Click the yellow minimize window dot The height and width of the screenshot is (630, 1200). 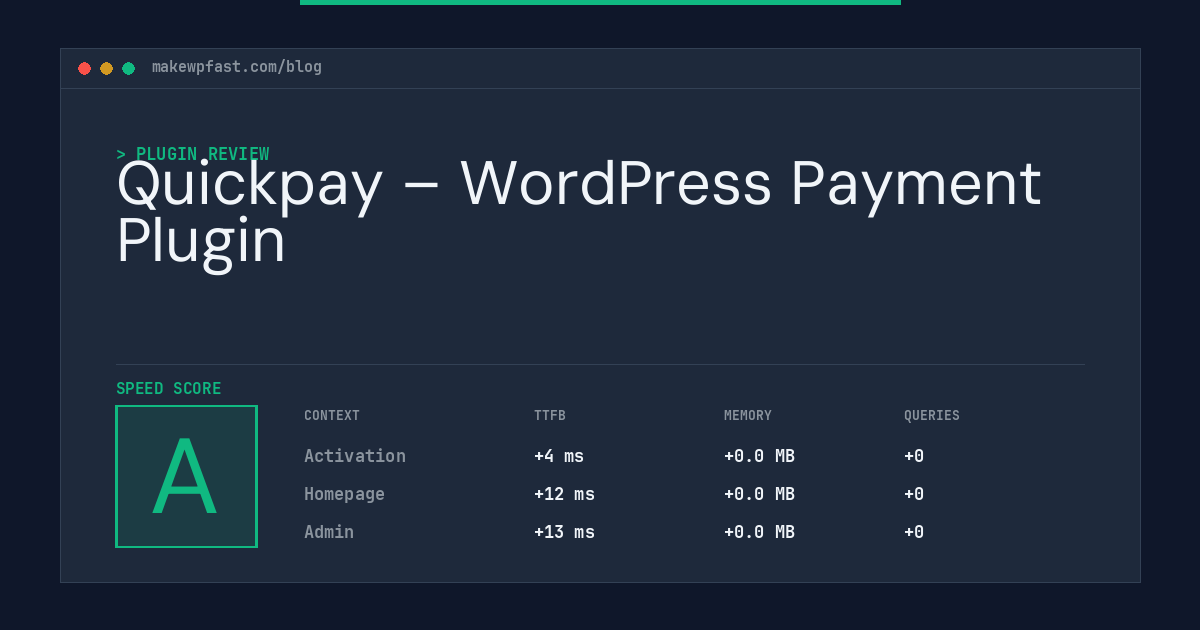(x=106, y=68)
